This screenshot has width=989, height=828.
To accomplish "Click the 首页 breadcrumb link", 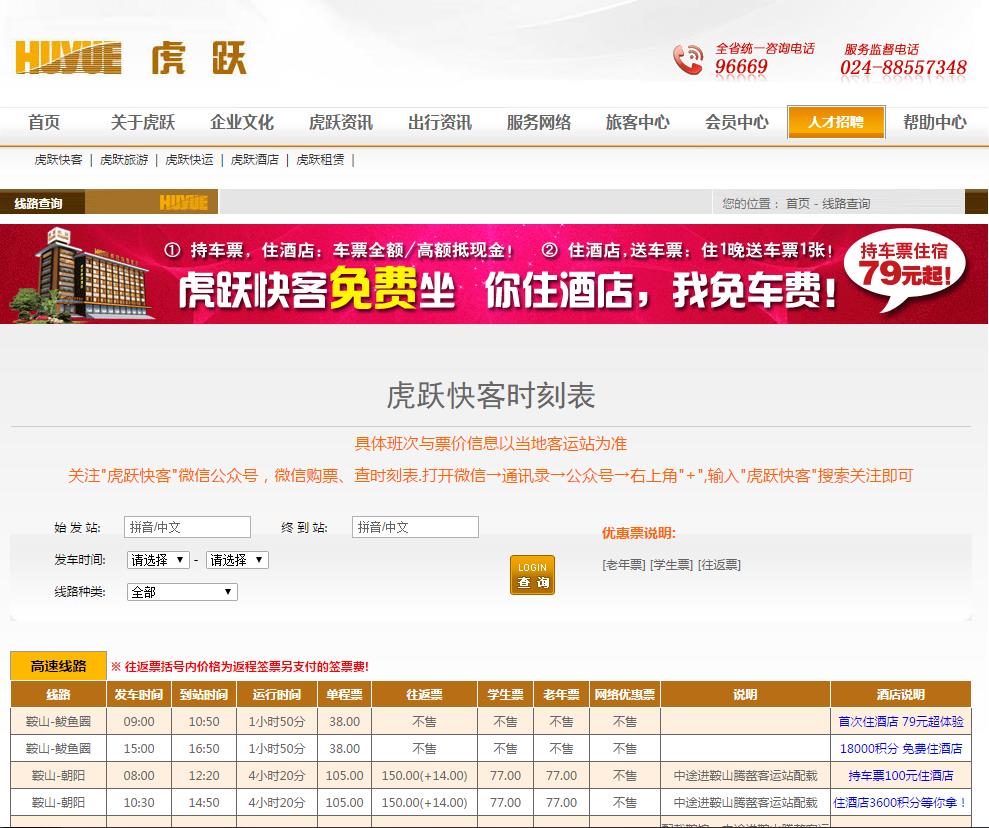I will pyautogui.click(x=797, y=204).
